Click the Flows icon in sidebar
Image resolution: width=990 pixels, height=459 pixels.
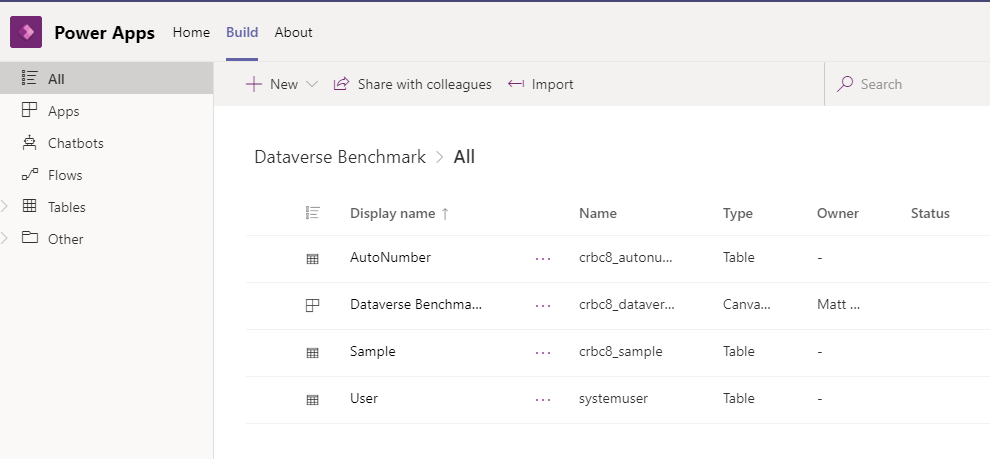[x=29, y=175]
